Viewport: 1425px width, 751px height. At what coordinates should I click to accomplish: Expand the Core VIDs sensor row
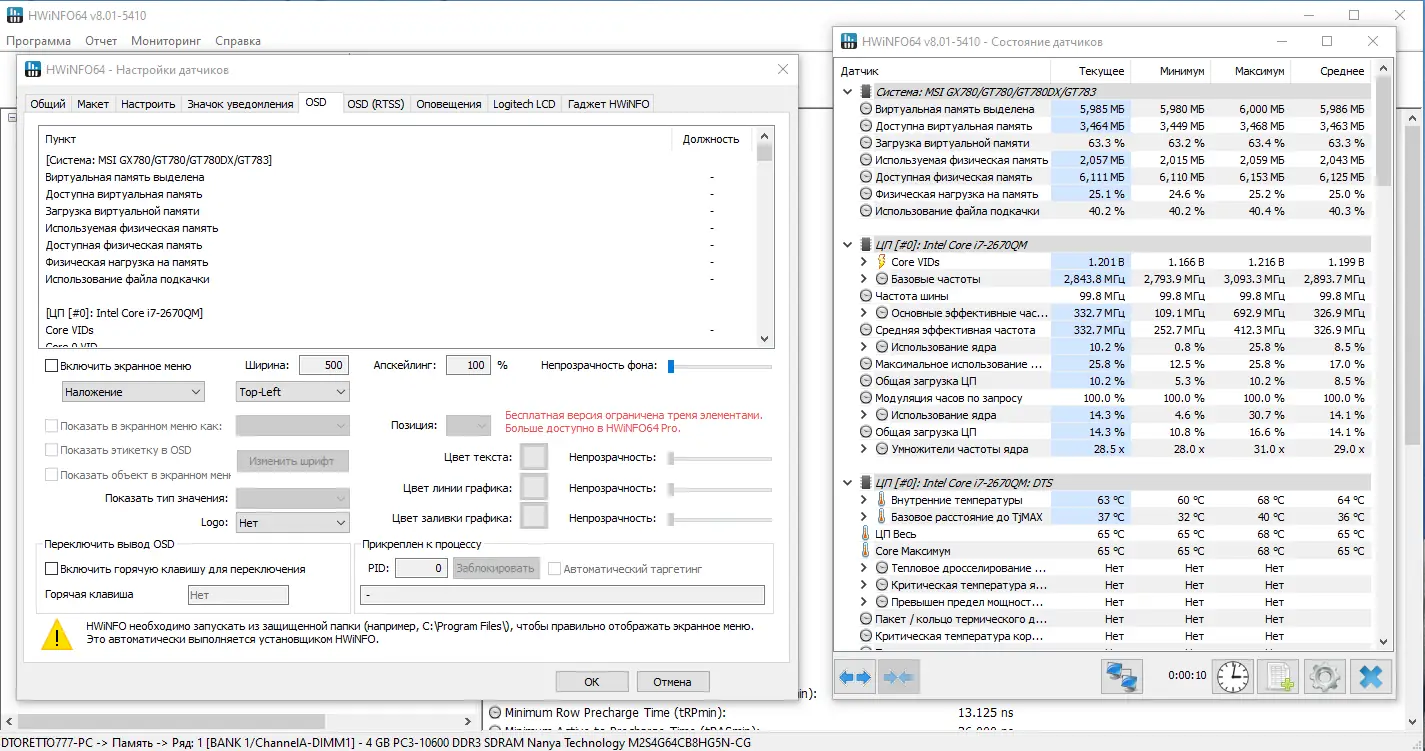click(864, 262)
